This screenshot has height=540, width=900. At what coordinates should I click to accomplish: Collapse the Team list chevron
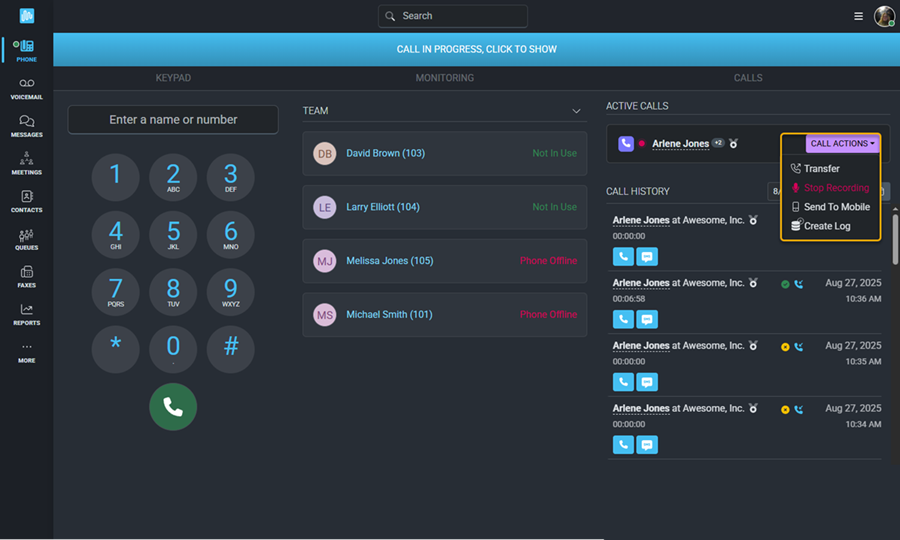576,111
